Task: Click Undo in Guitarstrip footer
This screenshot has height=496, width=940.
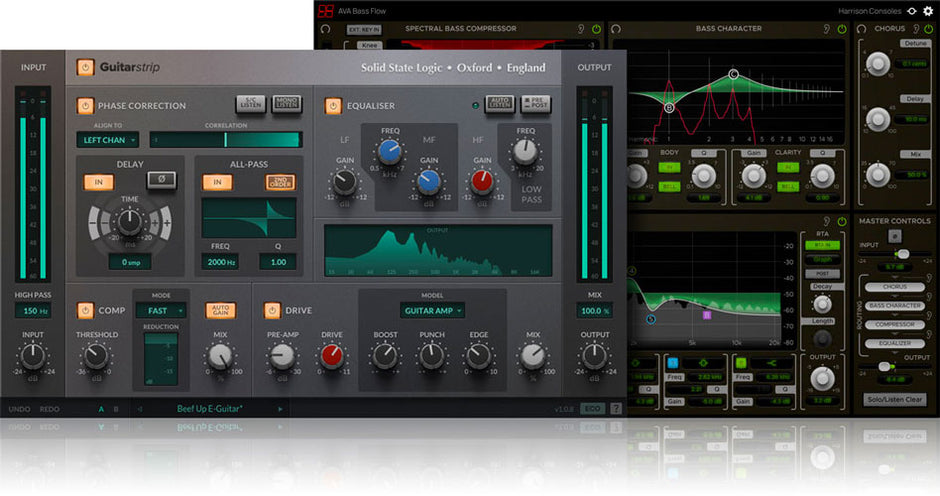Action: pyautogui.click(x=19, y=409)
